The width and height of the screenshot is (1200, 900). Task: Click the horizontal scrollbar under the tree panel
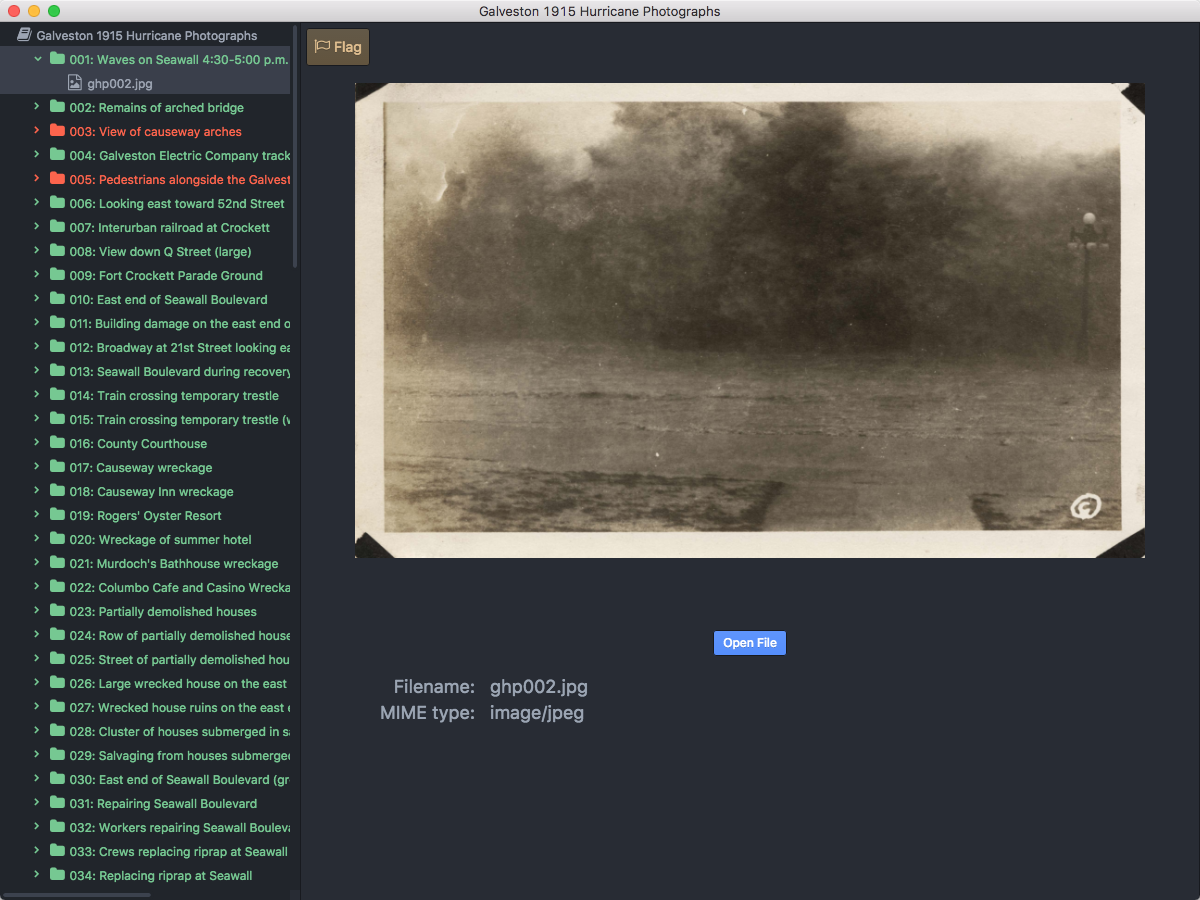78,895
